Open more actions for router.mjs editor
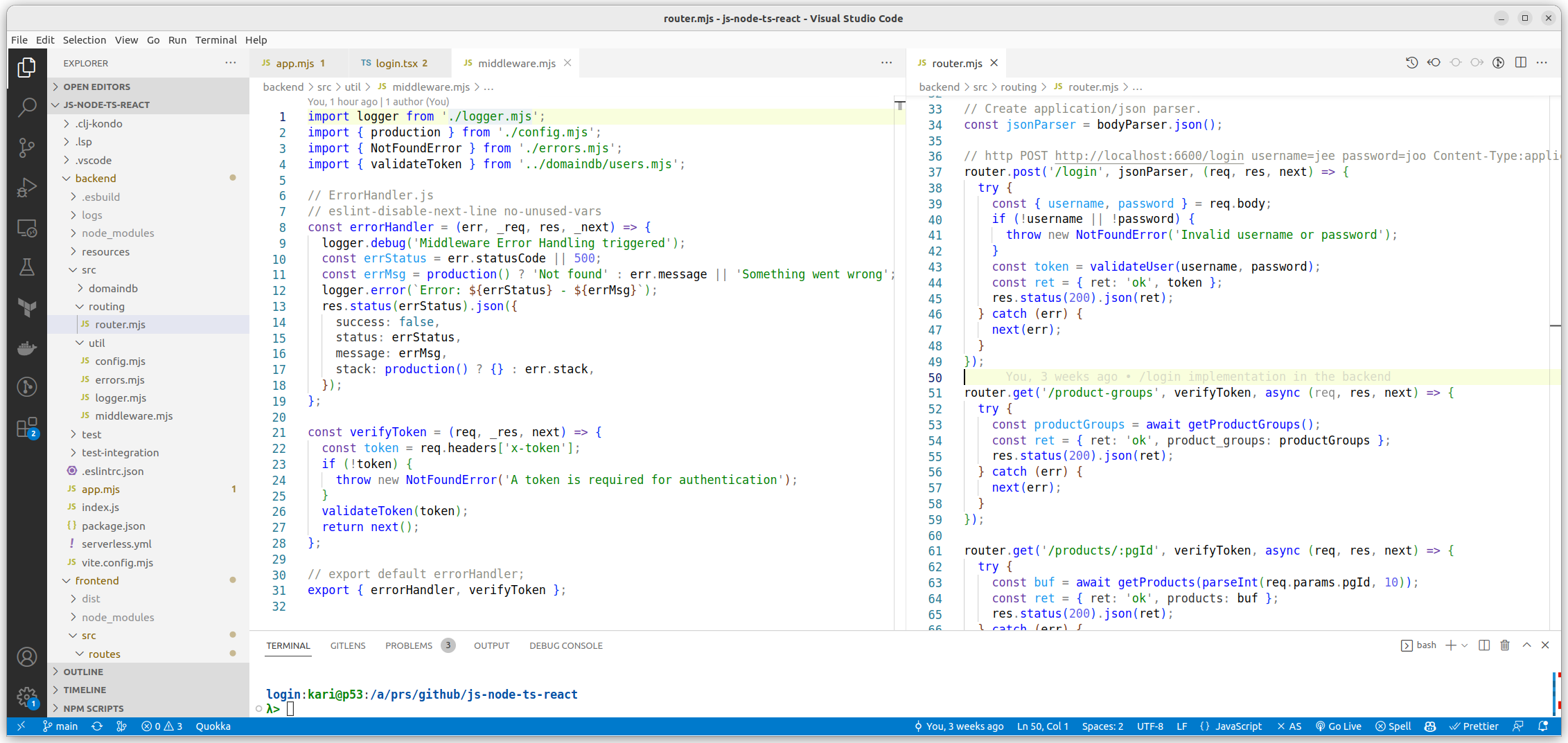This screenshot has height=743, width=1568. [x=1542, y=63]
